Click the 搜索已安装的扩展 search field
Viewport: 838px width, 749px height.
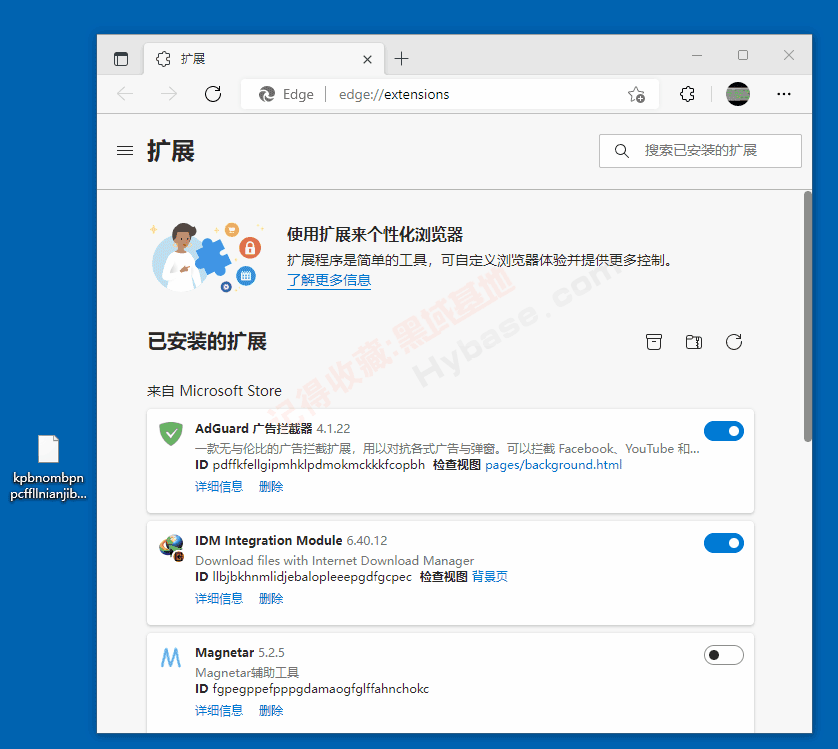pos(700,151)
